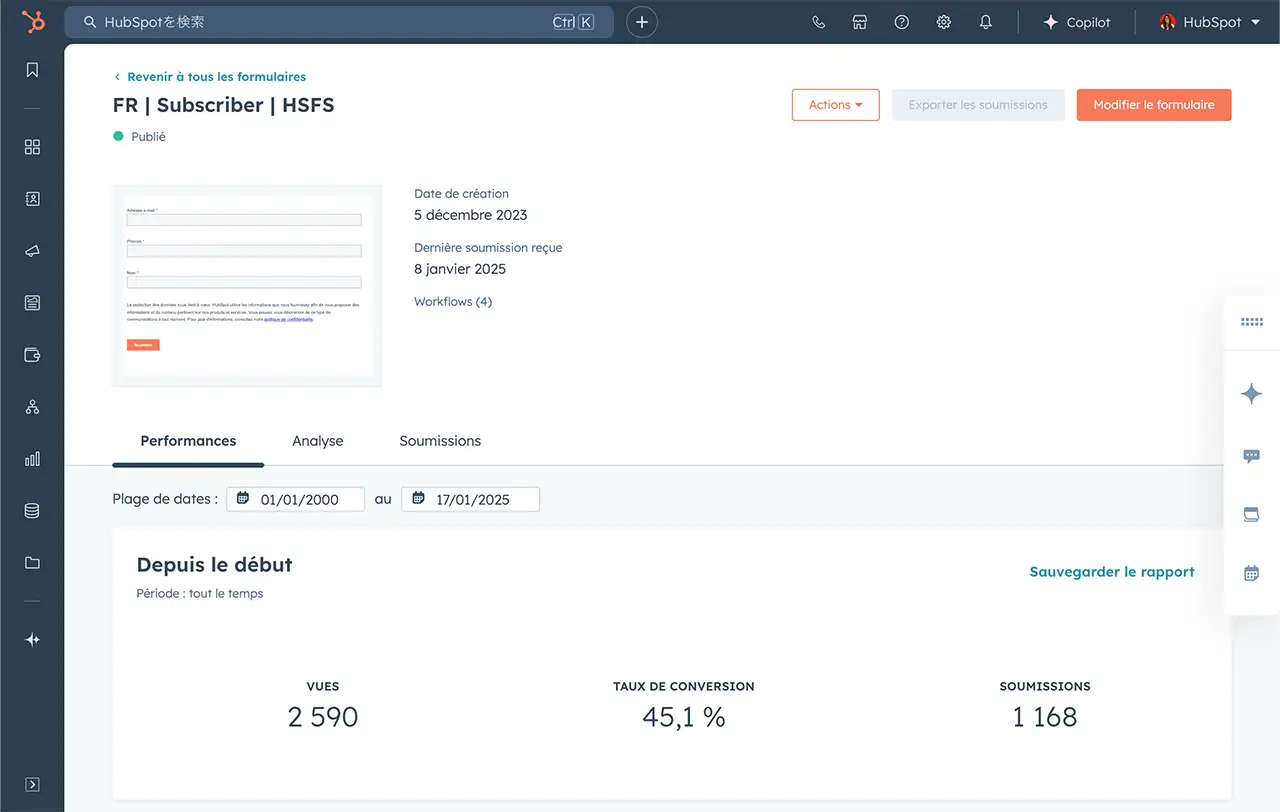Open the plus quick-create button

[642, 22]
